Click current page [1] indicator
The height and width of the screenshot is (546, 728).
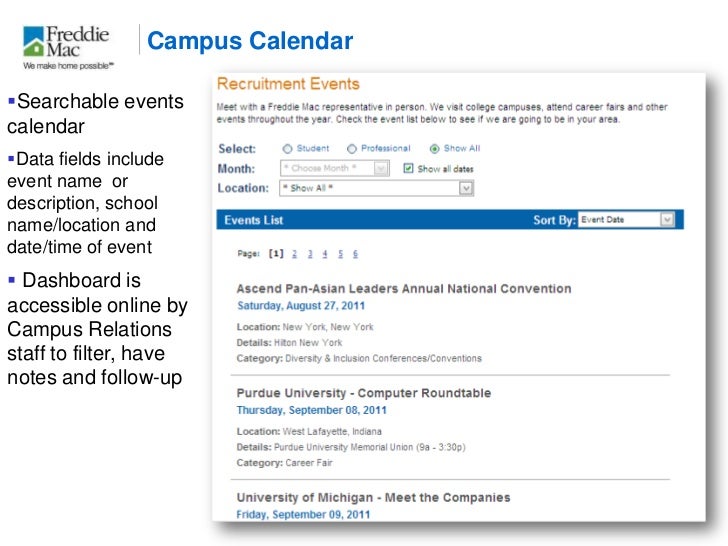(x=276, y=254)
